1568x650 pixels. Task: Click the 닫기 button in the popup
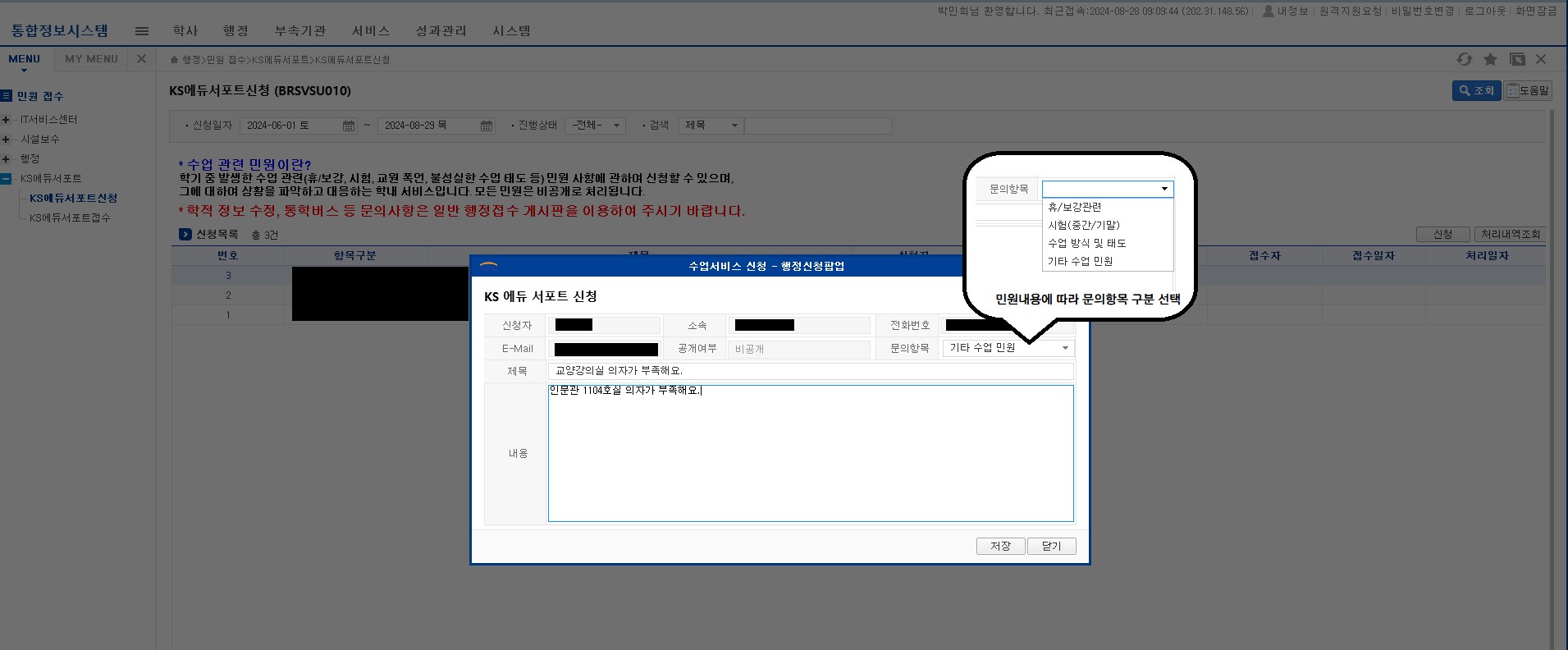(1051, 547)
